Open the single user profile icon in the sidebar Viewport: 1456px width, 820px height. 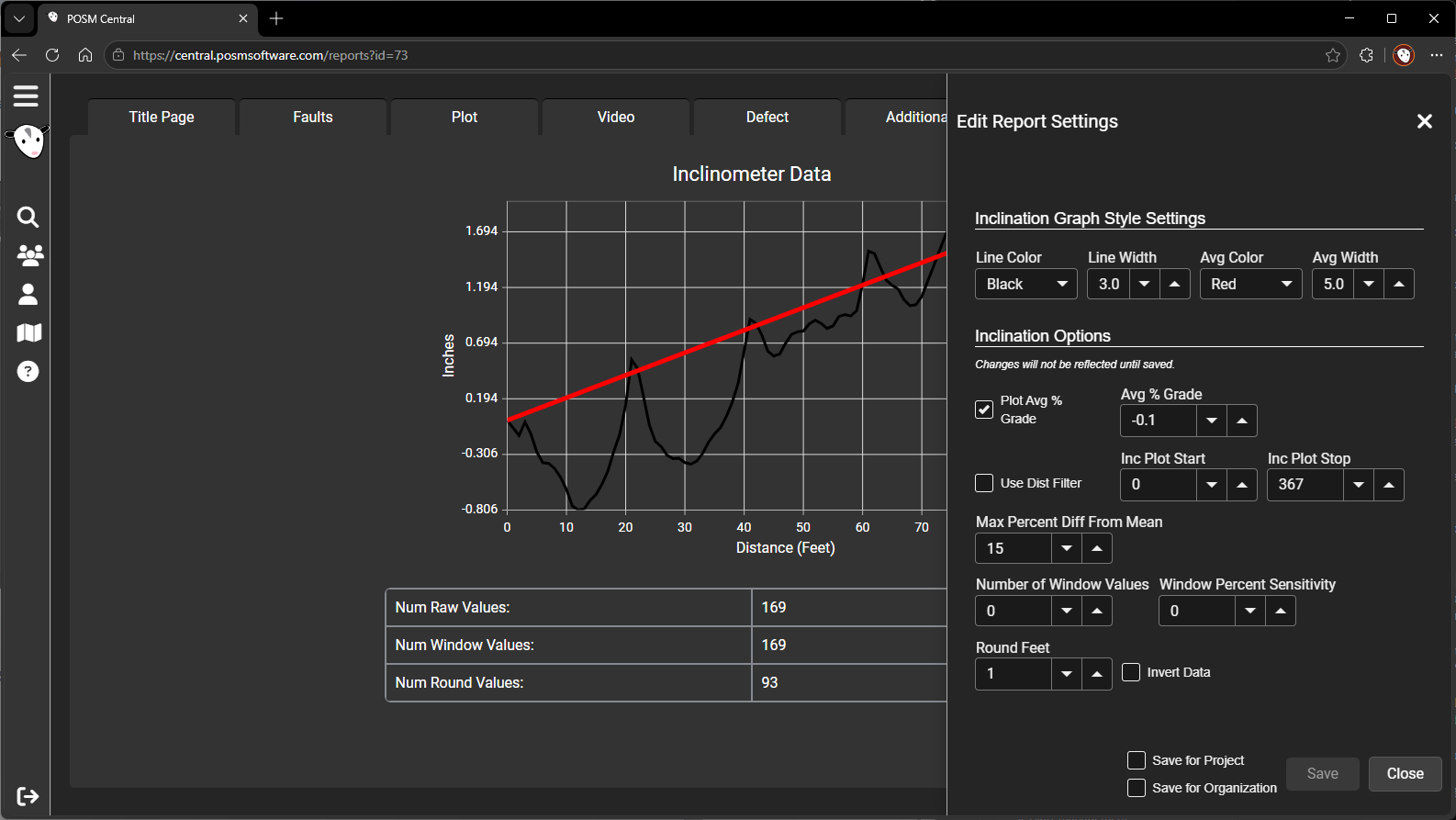point(28,294)
